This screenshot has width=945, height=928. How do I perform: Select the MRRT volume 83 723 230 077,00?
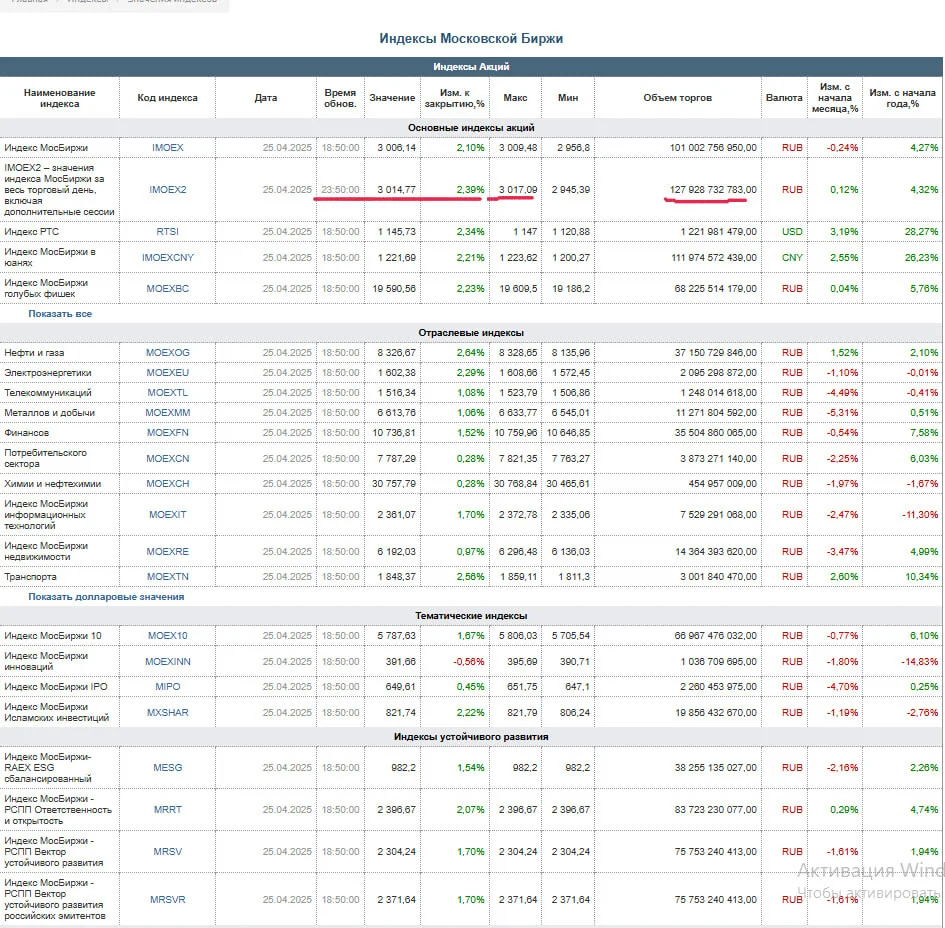point(715,810)
